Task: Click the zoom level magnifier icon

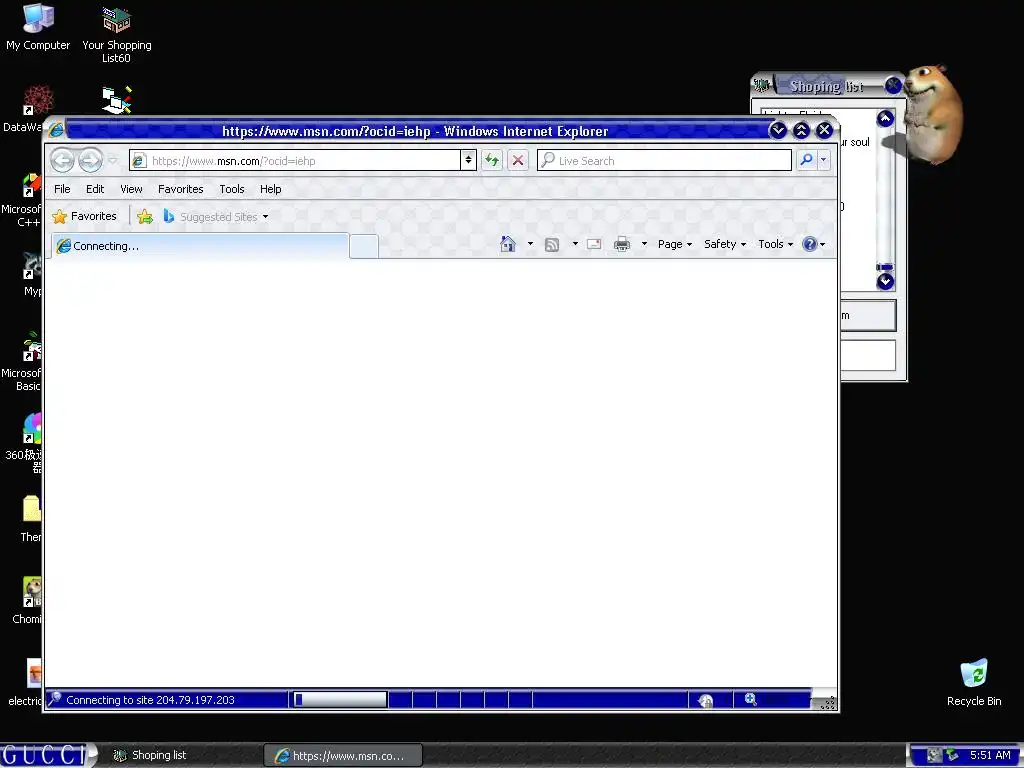Action: 750,699
